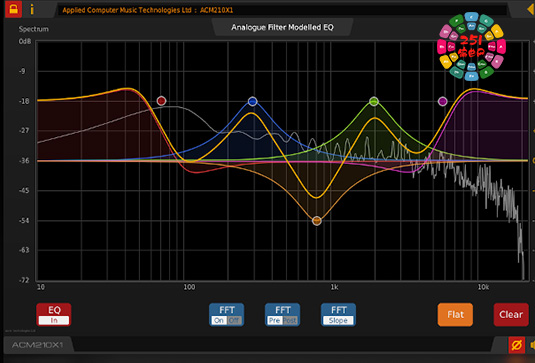Screen dimensions: 535x363
Task: Click the orange arrow at the title bar end
Action: pos(531,9)
